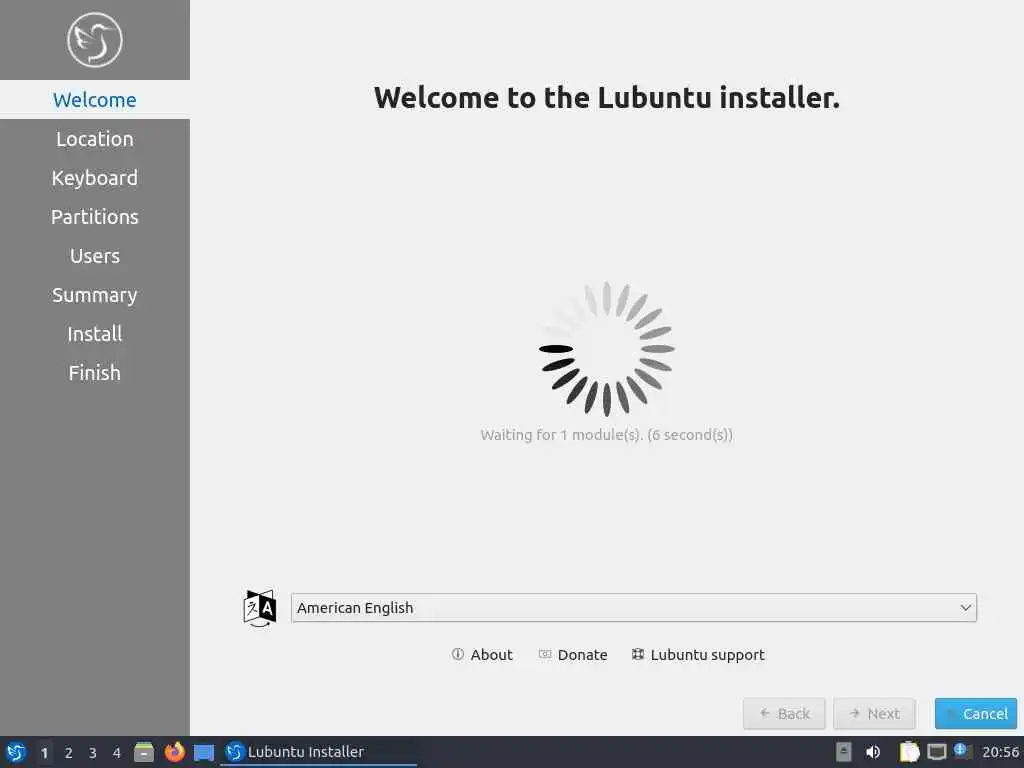Switch to workspace 3

tap(93, 753)
